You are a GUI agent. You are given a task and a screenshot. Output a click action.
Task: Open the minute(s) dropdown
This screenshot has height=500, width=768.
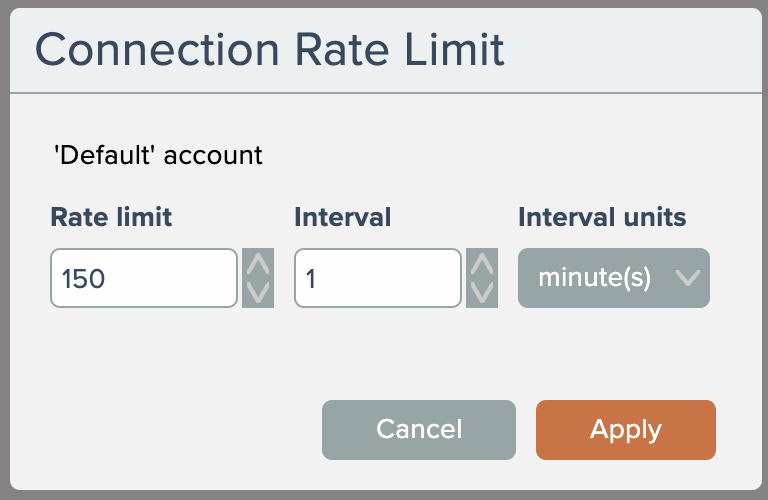(x=613, y=278)
